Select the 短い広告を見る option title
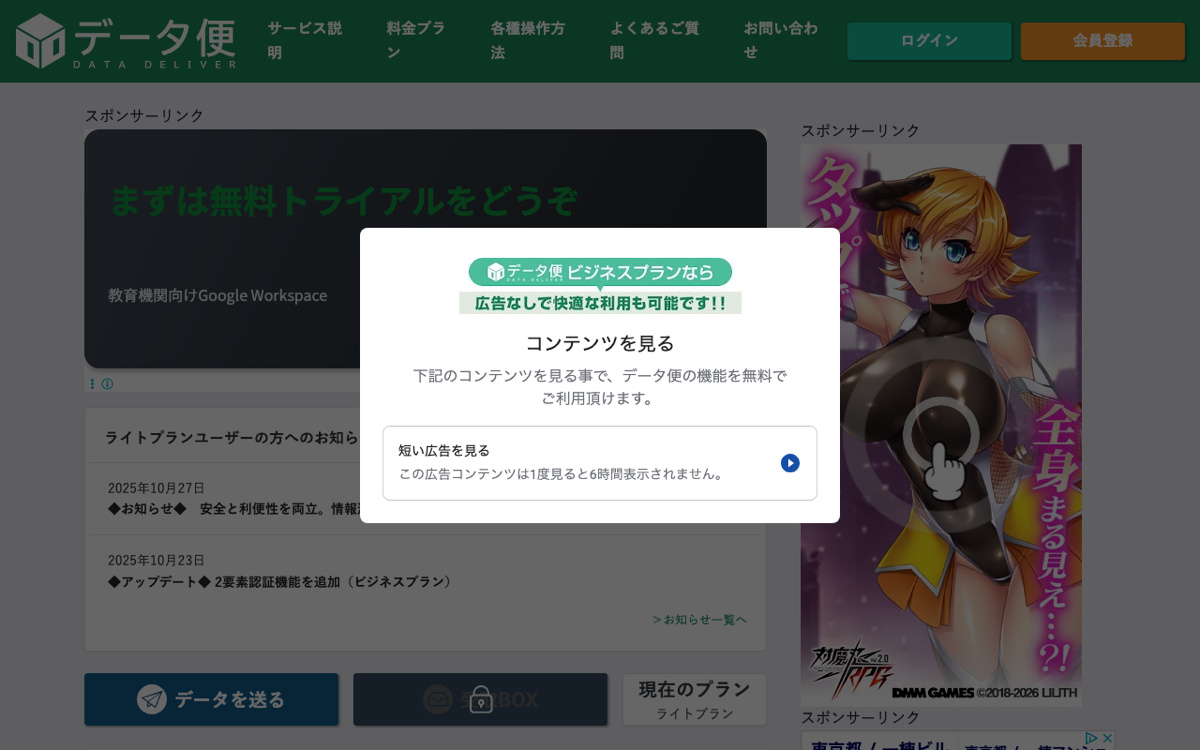Image resolution: width=1200 pixels, height=750 pixels. coord(444,450)
